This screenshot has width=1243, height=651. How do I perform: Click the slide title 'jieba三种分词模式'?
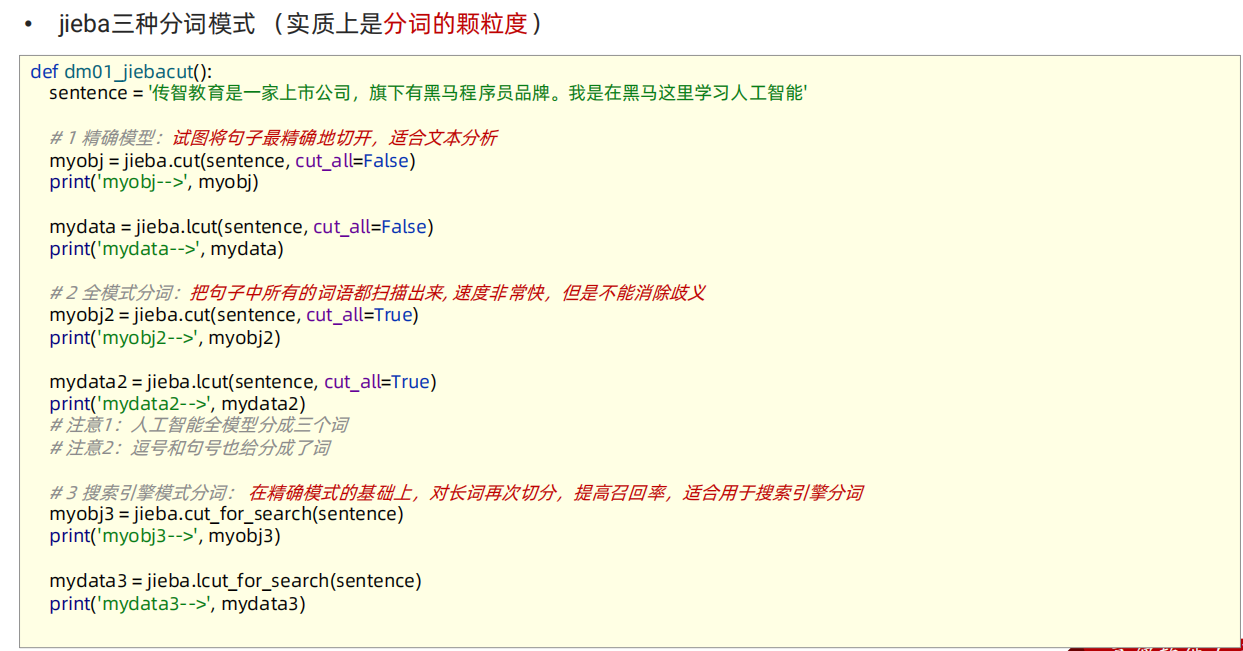click(x=156, y=25)
